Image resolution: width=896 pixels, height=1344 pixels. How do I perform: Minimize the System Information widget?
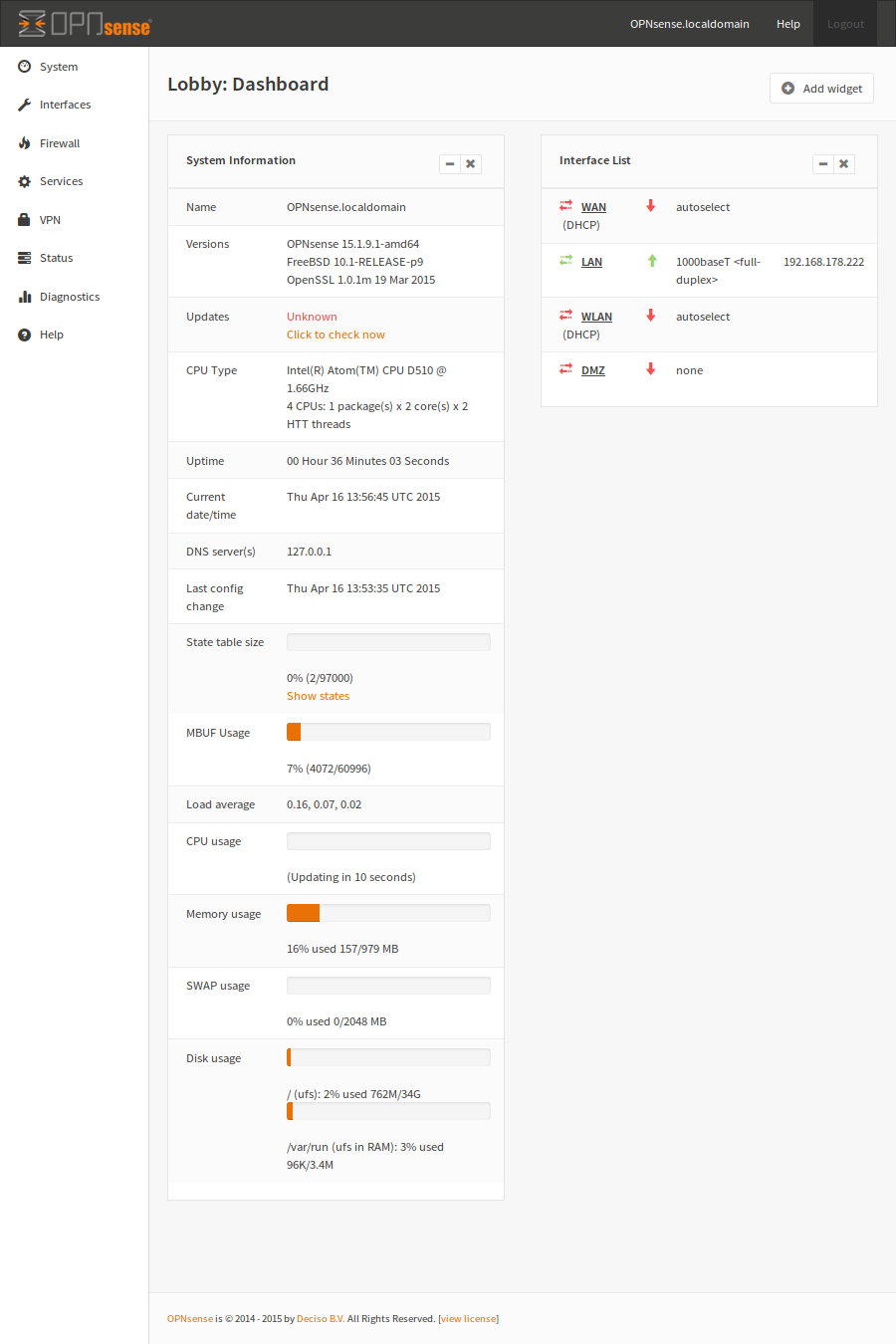tap(450, 164)
